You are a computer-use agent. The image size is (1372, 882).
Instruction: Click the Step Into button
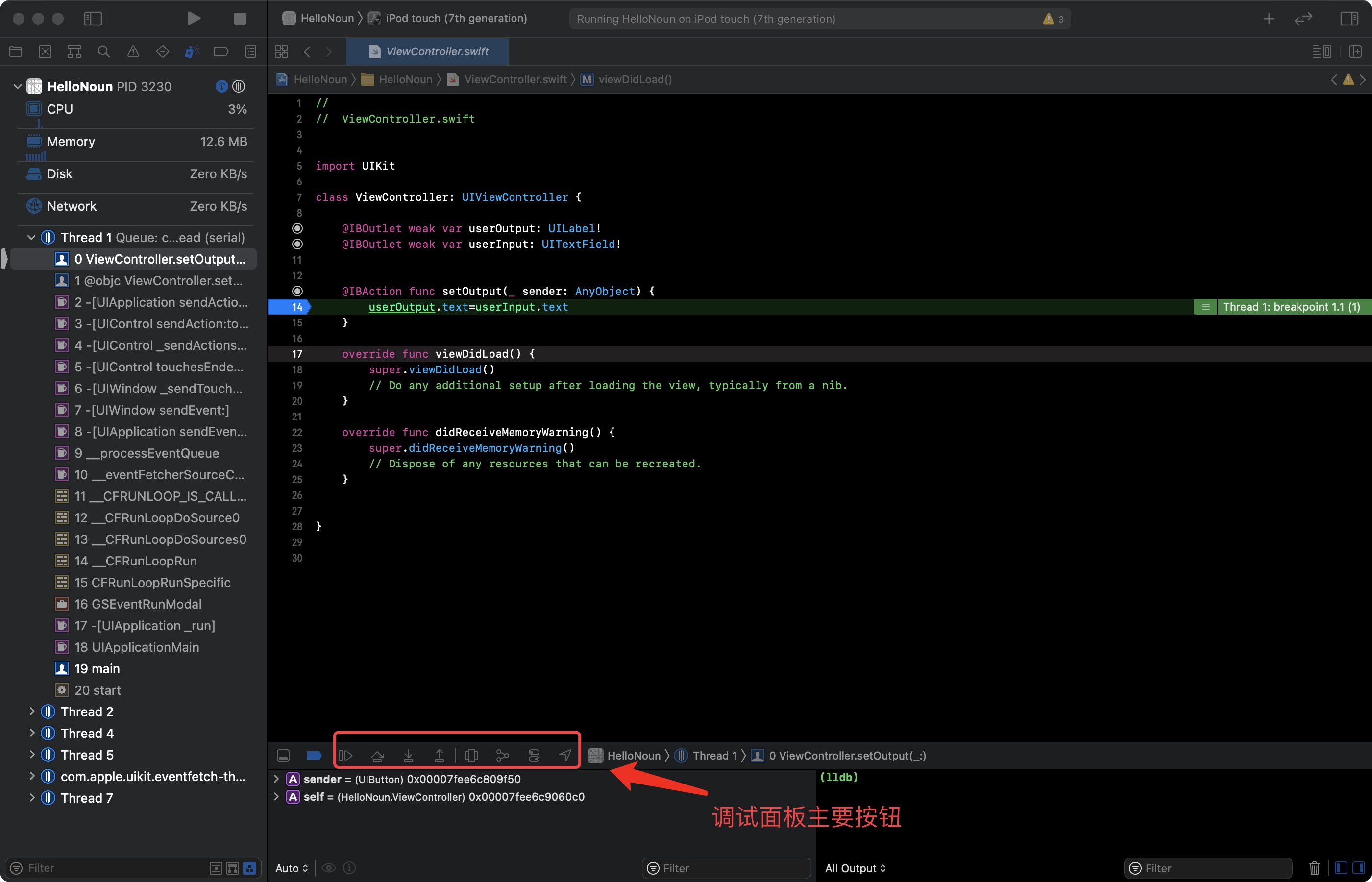(x=408, y=756)
